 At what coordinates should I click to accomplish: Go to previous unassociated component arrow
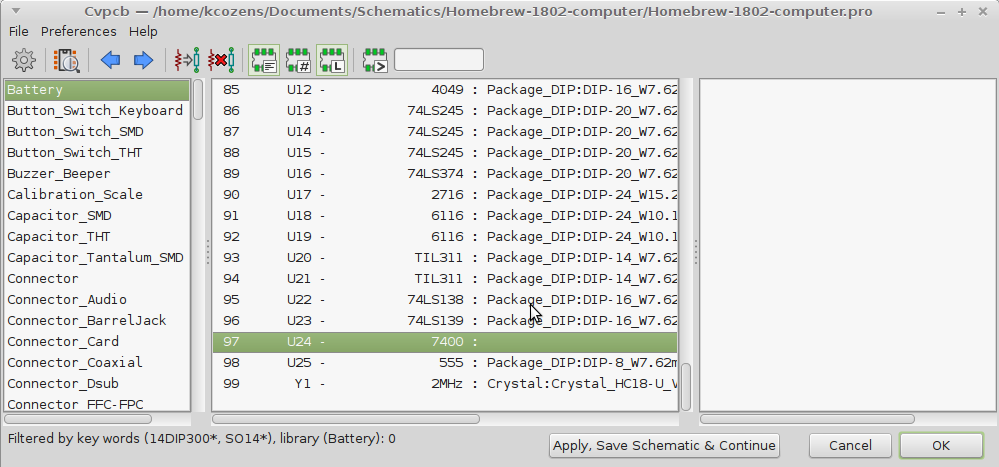click(111, 61)
